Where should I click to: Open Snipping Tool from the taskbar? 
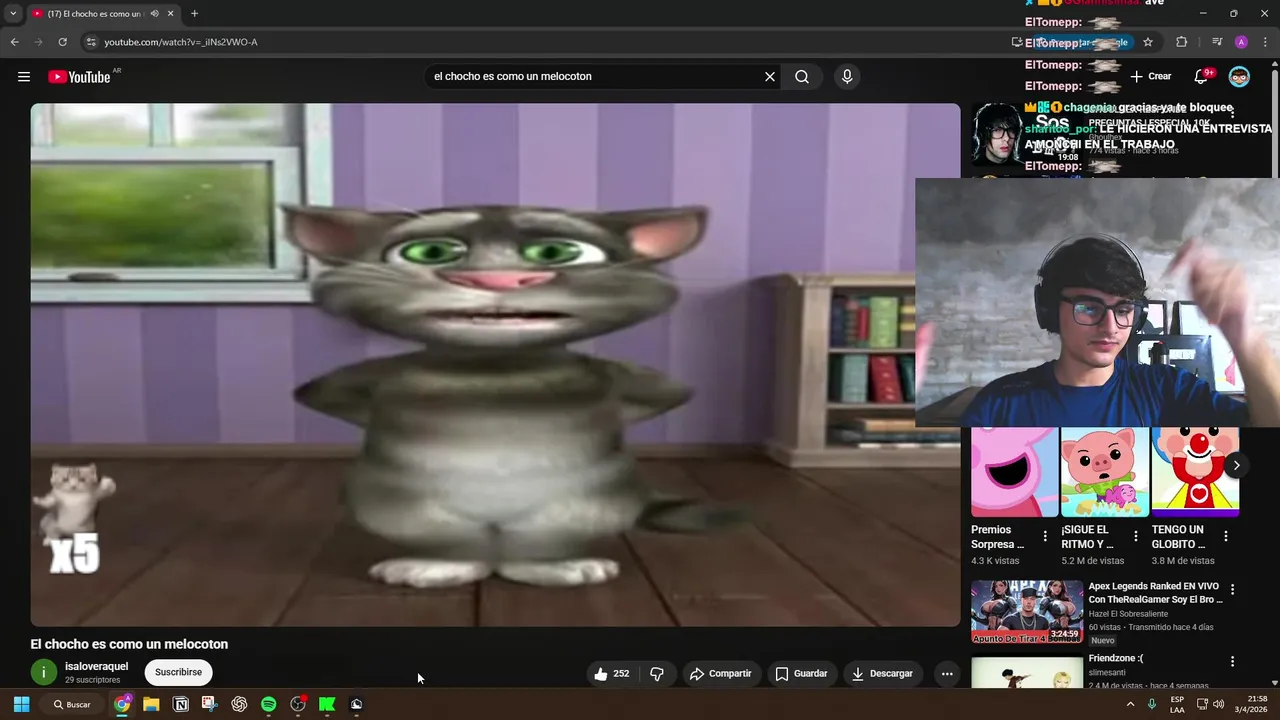click(x=209, y=704)
